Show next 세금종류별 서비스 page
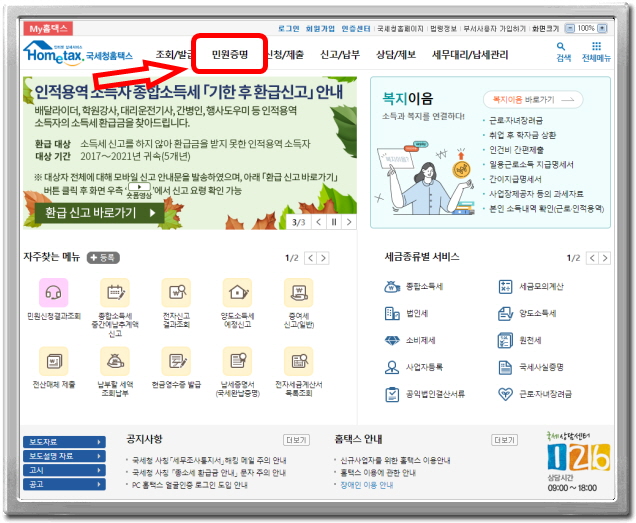The height and width of the screenshot is (523, 636). tap(605, 258)
